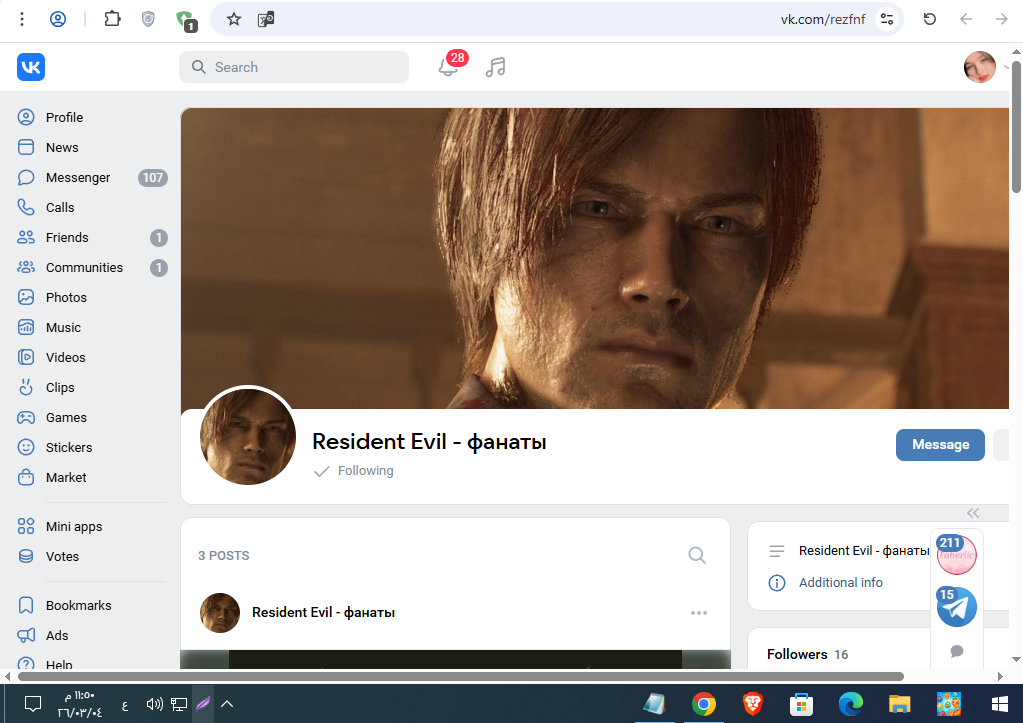Viewport: 1023px width, 723px height.
Task: Click the Profile sidebar icon
Action: point(26,117)
